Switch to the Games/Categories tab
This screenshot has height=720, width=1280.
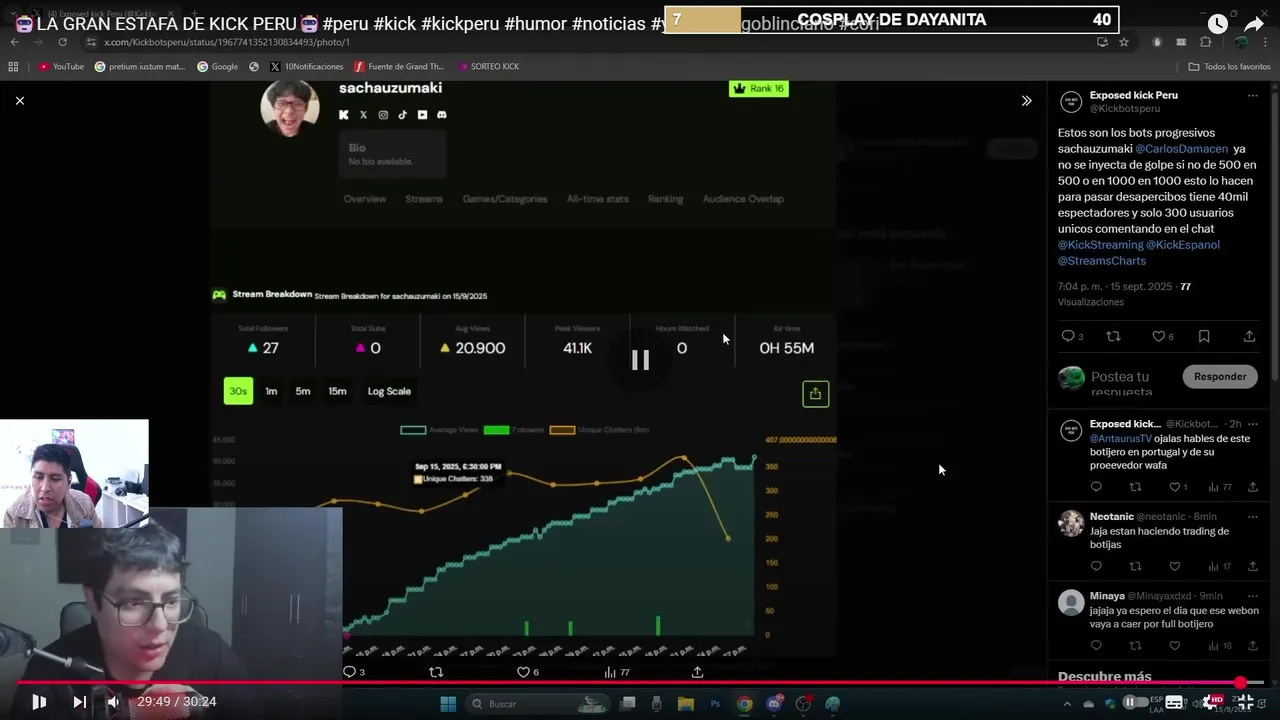505,199
